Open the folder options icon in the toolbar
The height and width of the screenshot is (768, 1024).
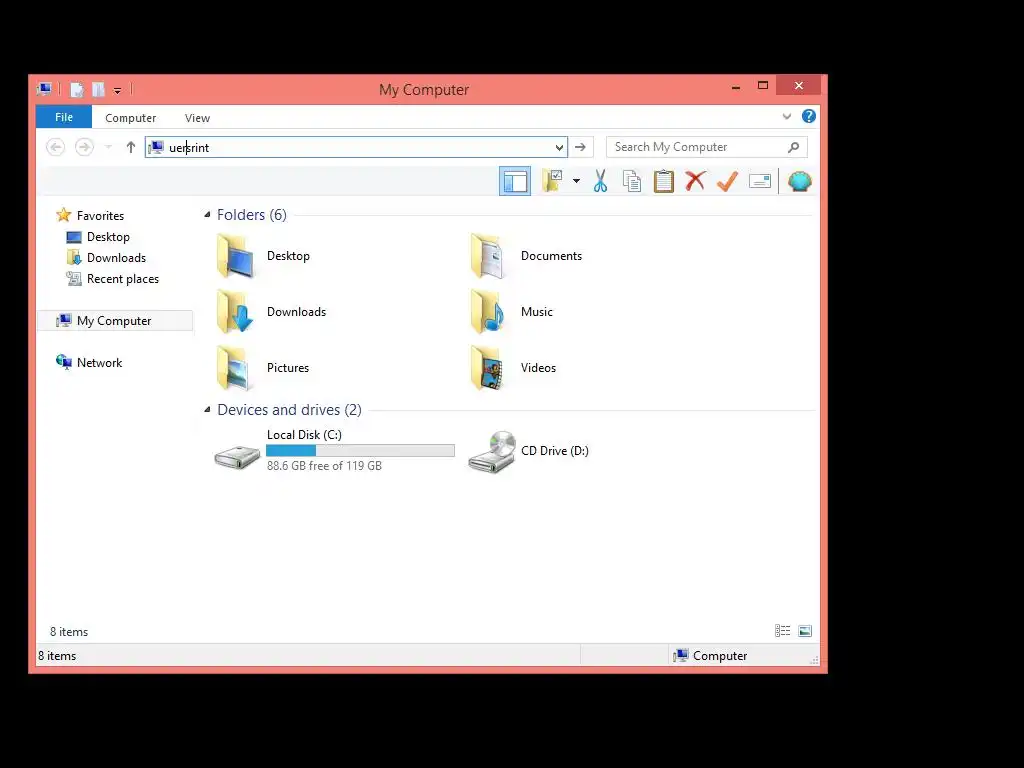pos(552,181)
